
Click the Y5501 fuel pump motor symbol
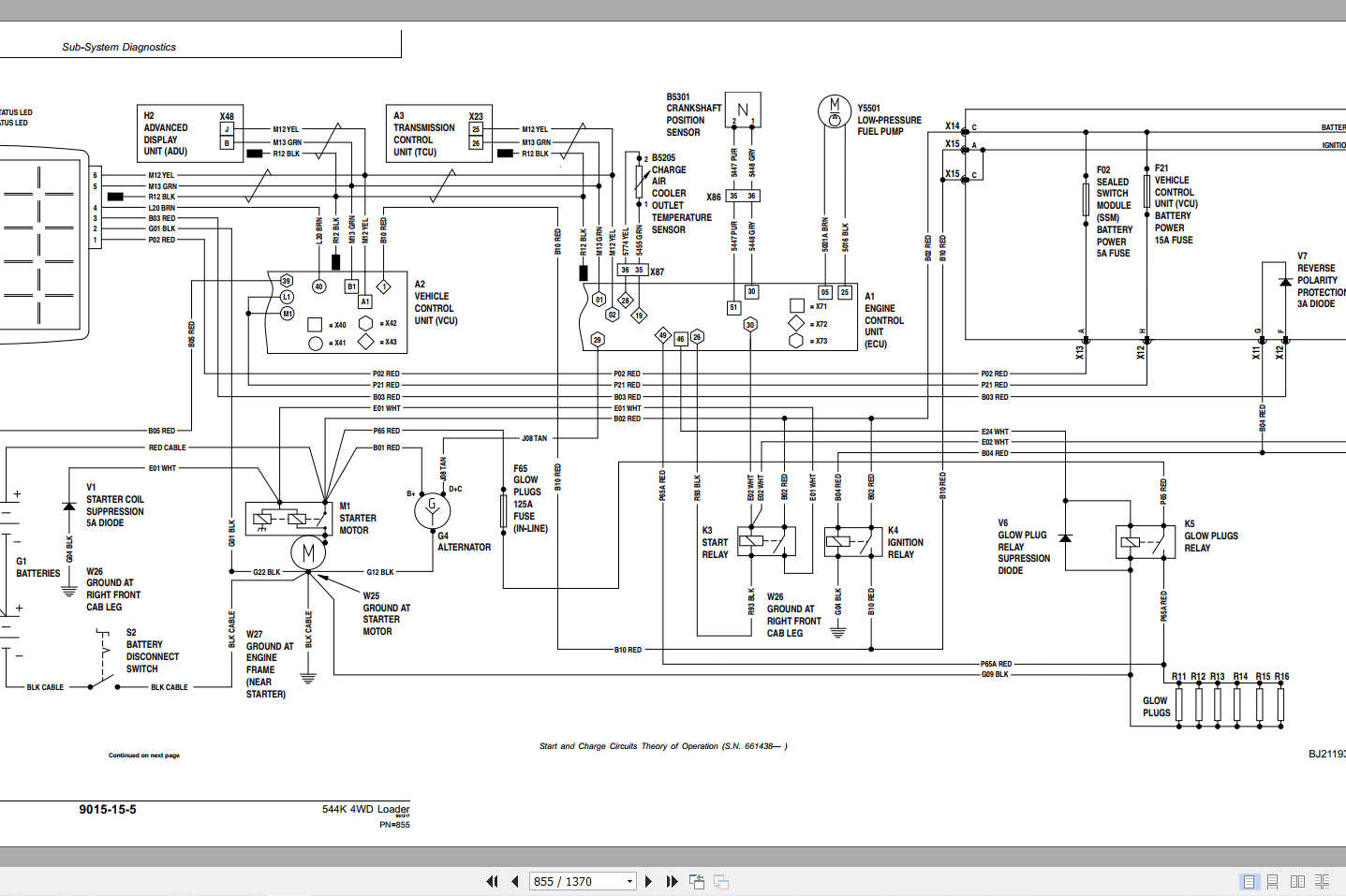tap(834, 110)
